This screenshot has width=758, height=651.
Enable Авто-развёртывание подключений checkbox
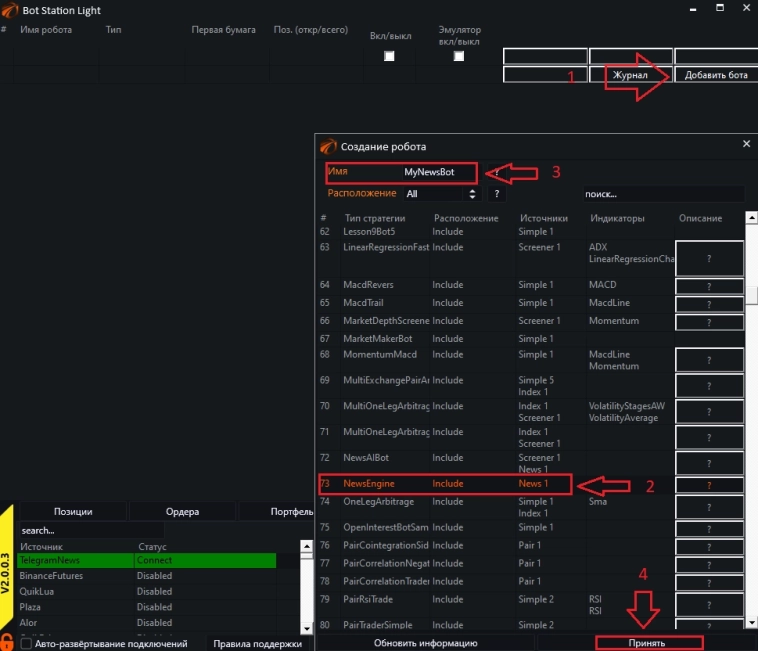(x=26, y=644)
